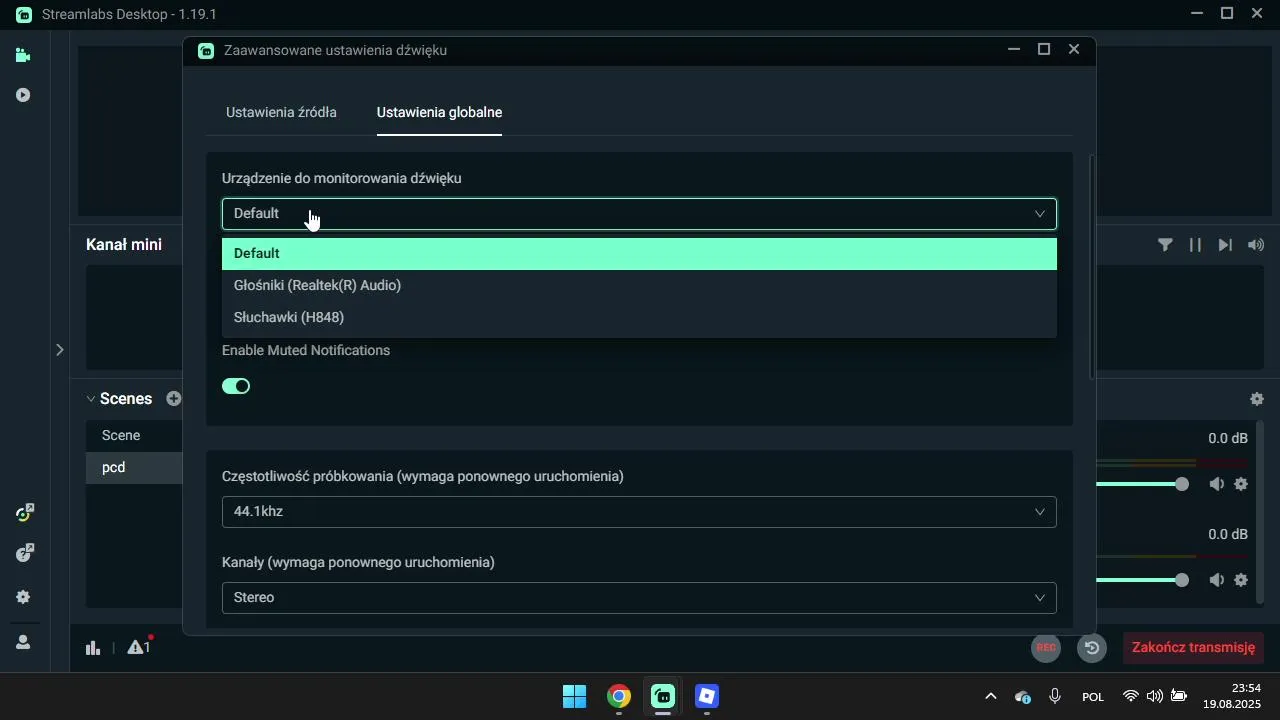Screen dimensions: 1280x720
Task: Click the POL language indicator
Action: (1093, 697)
